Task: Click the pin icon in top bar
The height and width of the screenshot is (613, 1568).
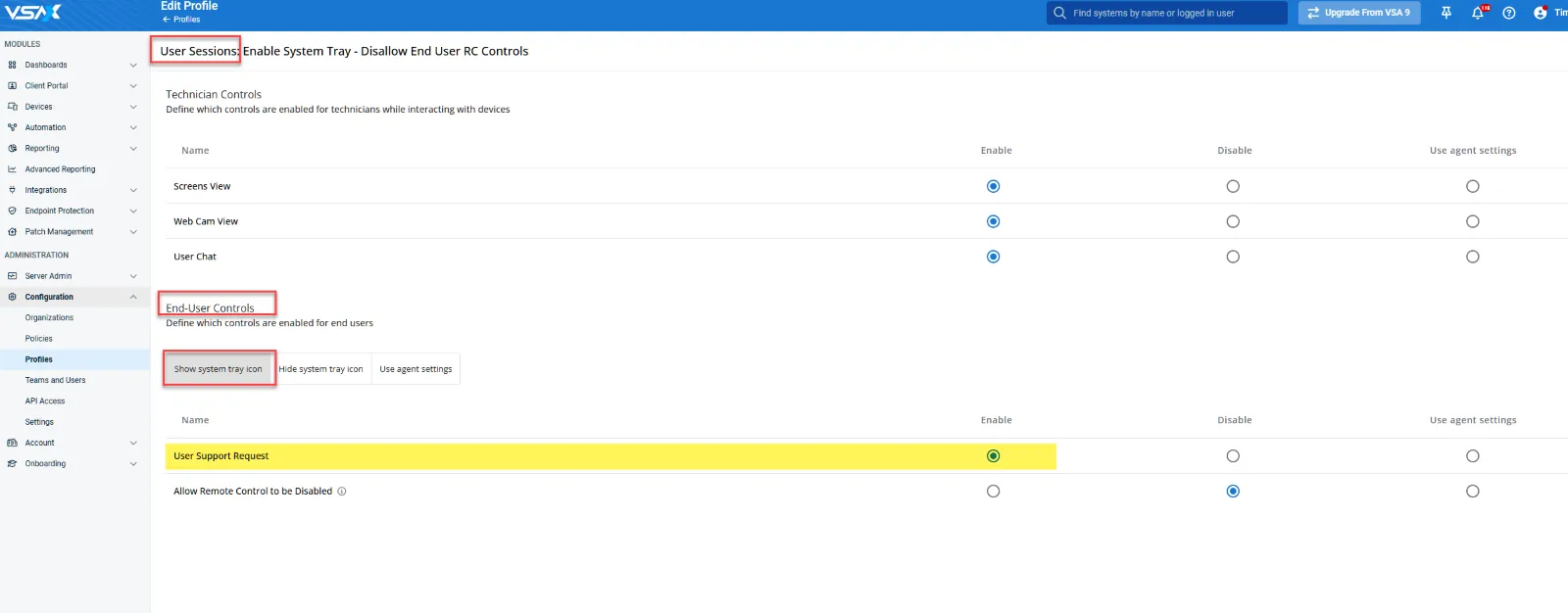Action: pos(1445,13)
